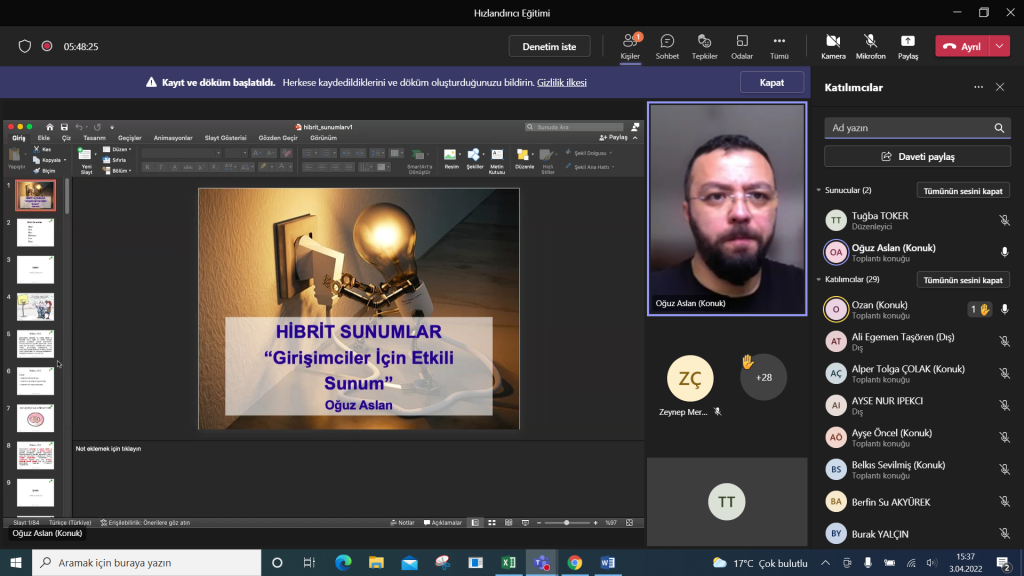The image size is (1024, 576).
Task: Collapse the Sunucular (2) section
Action: pos(818,190)
